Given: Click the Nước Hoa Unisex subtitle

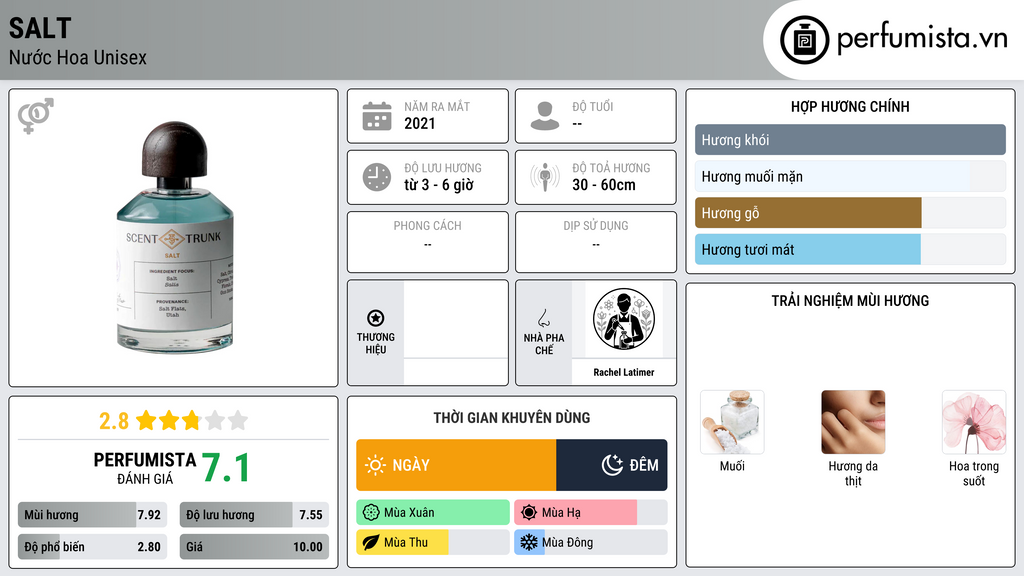Looking at the screenshot, I should (78, 57).
